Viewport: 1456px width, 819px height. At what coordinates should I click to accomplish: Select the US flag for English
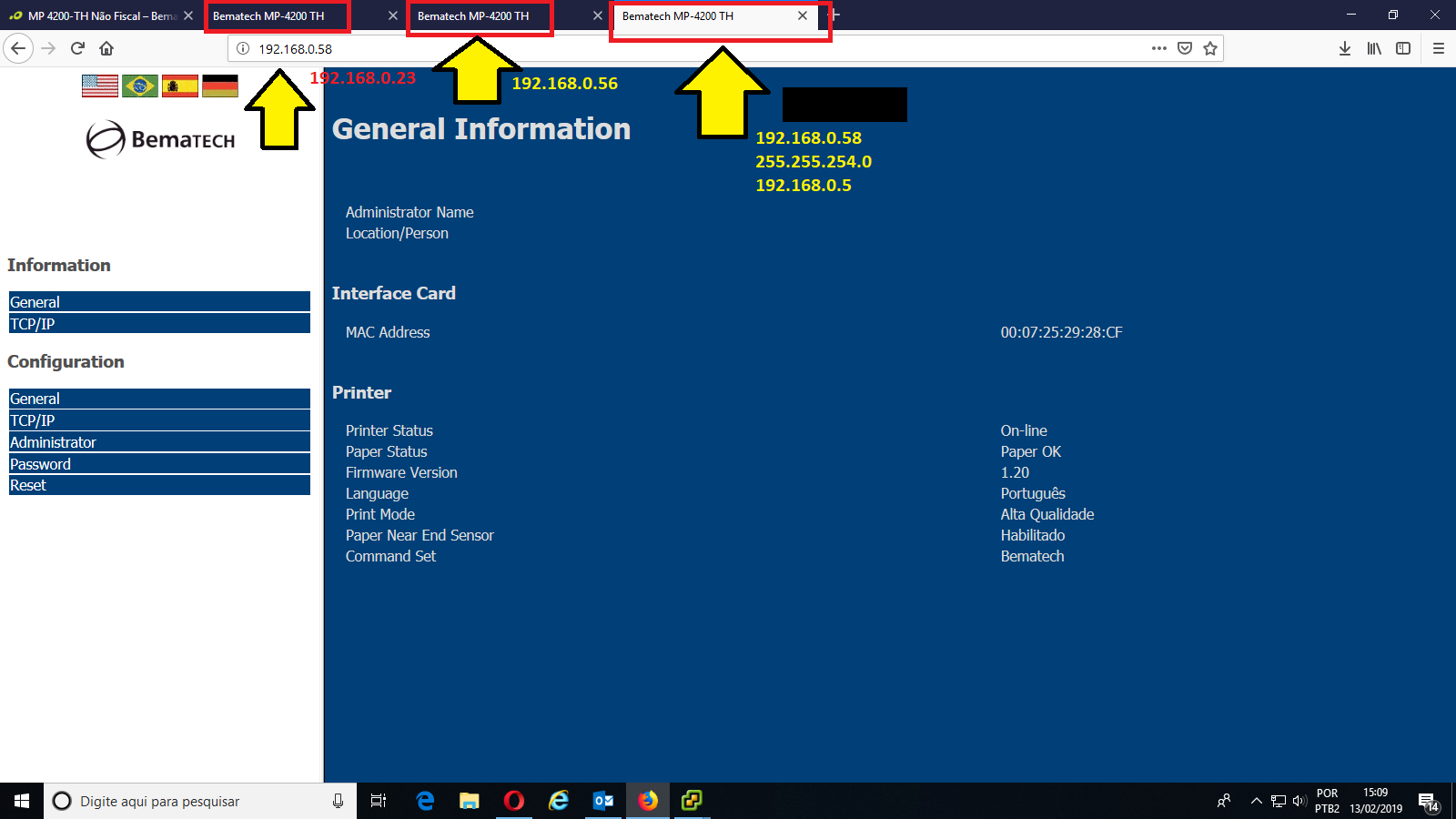100,86
